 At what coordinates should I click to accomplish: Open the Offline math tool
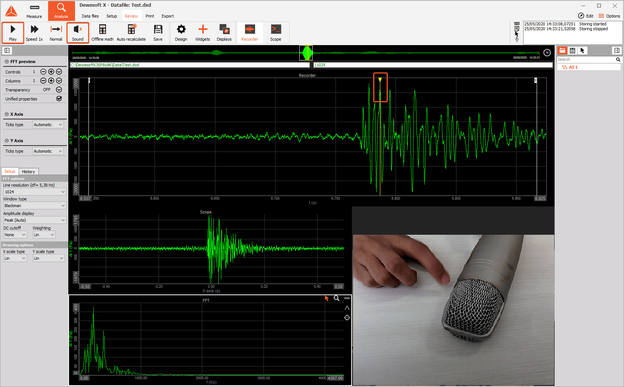click(x=102, y=32)
